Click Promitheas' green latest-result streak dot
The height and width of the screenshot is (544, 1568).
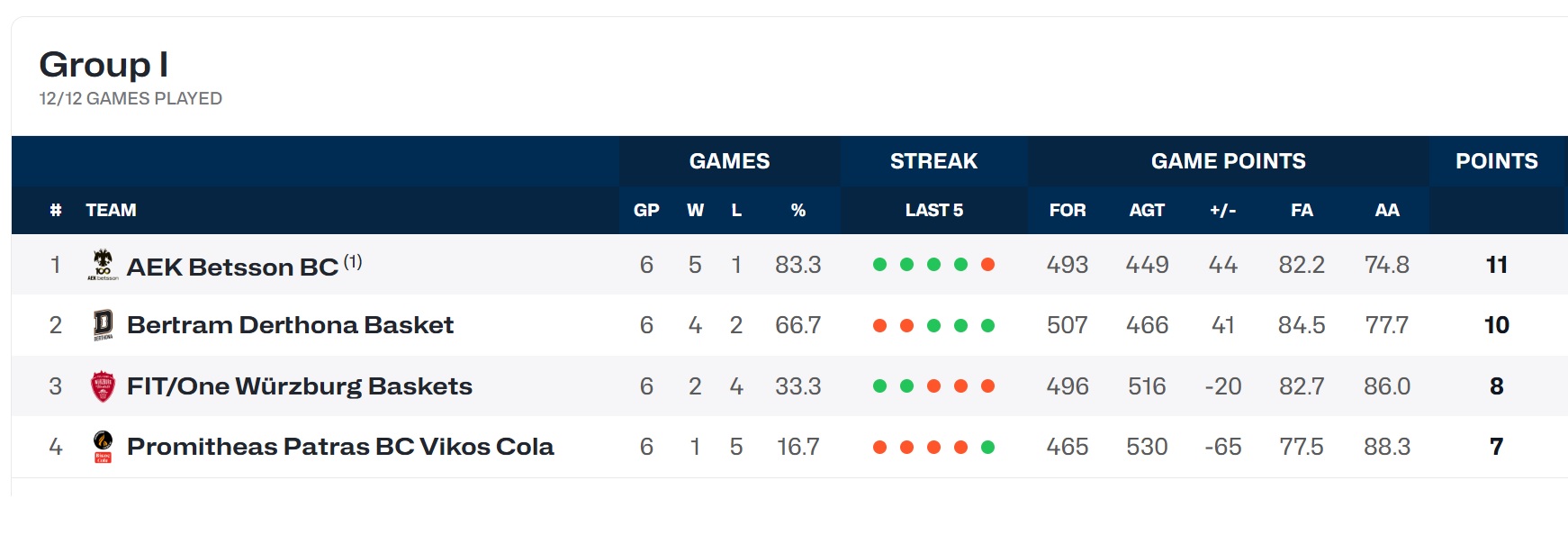[x=987, y=447]
